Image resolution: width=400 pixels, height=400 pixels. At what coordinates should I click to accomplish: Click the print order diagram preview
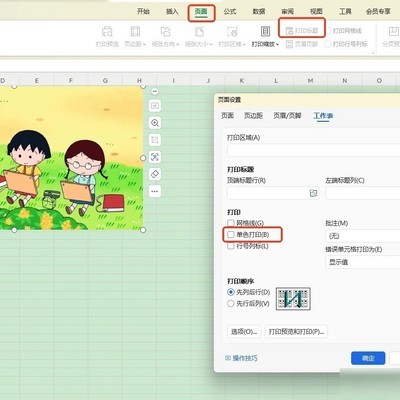coord(293,299)
